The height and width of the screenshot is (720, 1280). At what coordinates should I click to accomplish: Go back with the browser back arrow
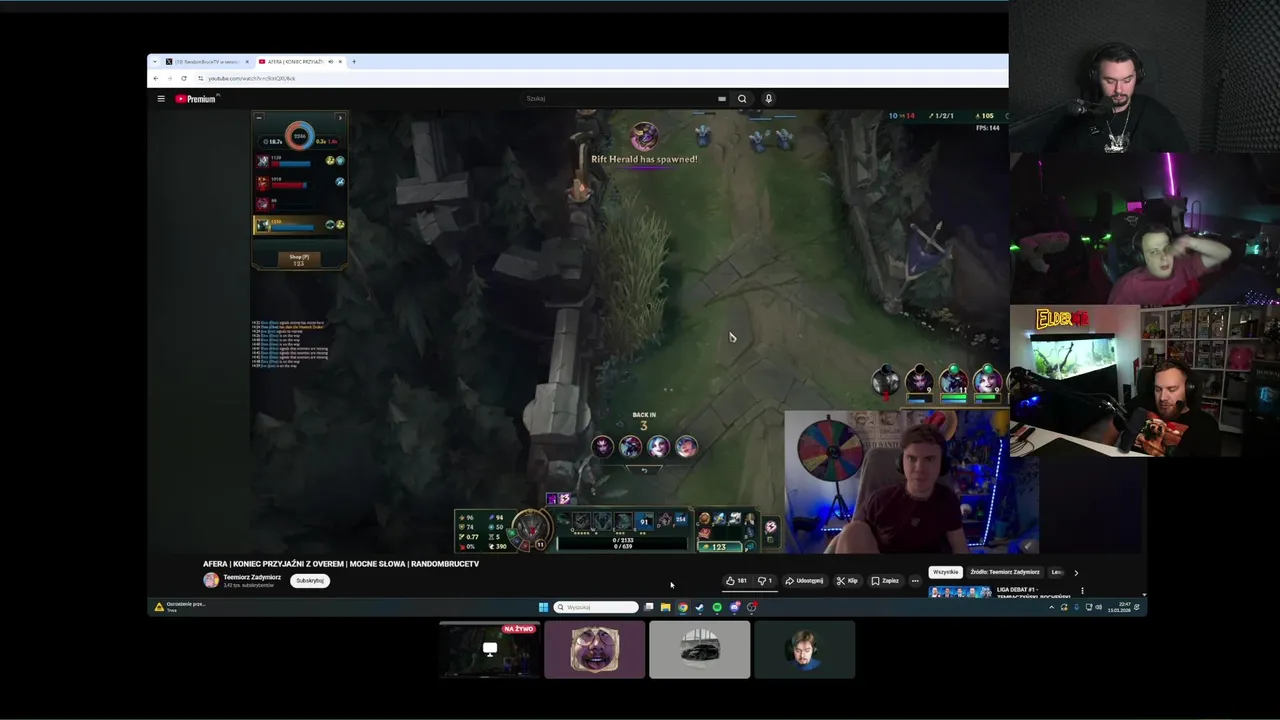(156, 78)
